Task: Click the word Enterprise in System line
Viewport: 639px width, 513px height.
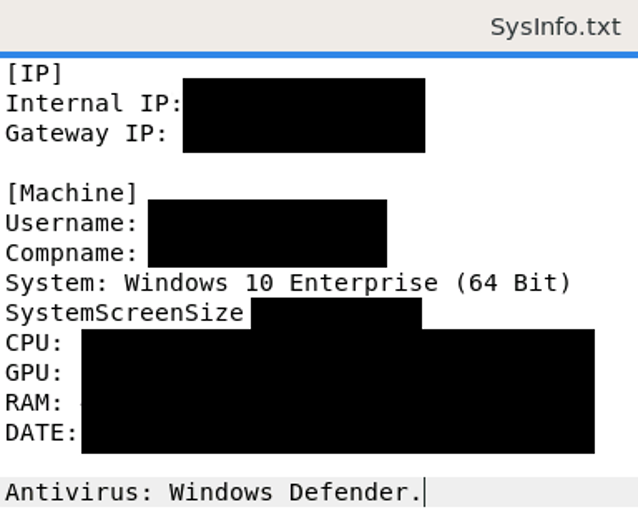Action: [363, 283]
